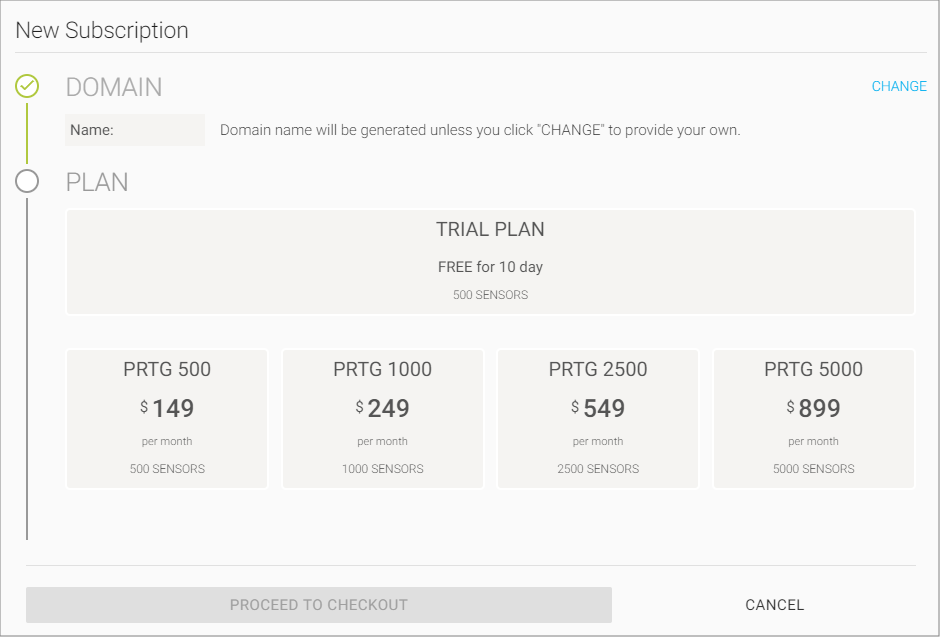Click the empty Plan step circle icon

point(27,181)
